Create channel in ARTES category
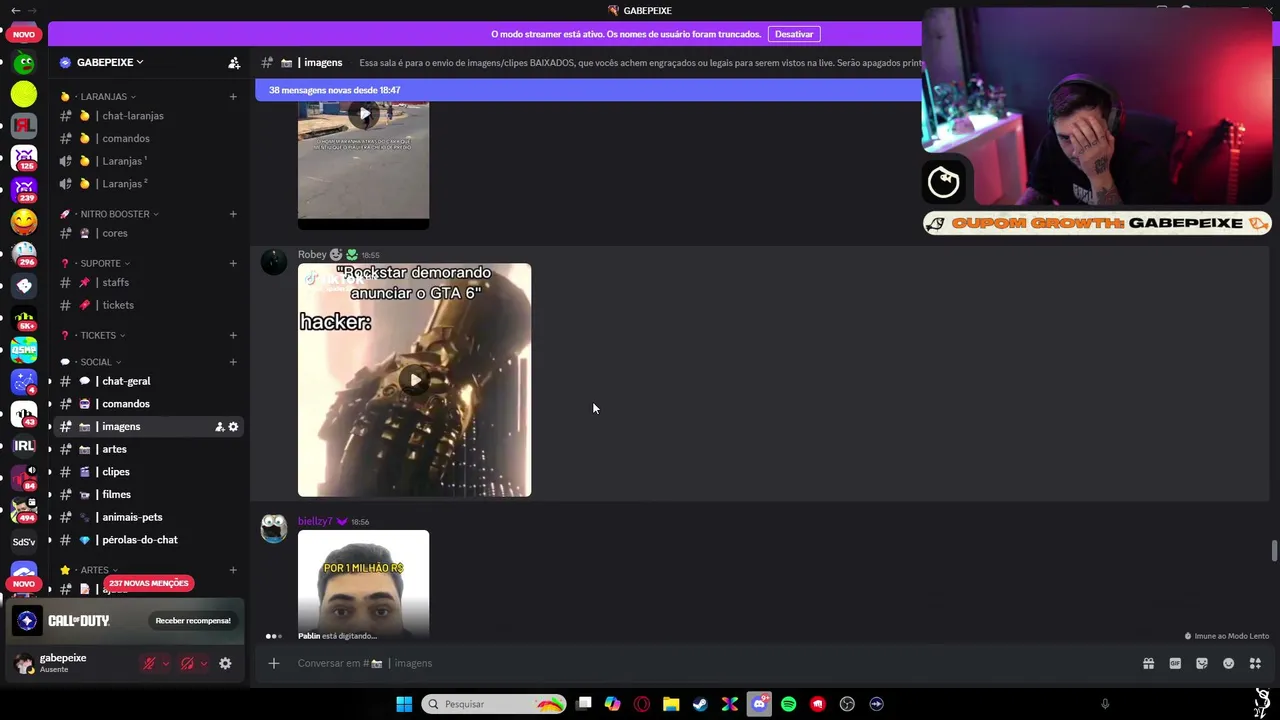 (233, 570)
